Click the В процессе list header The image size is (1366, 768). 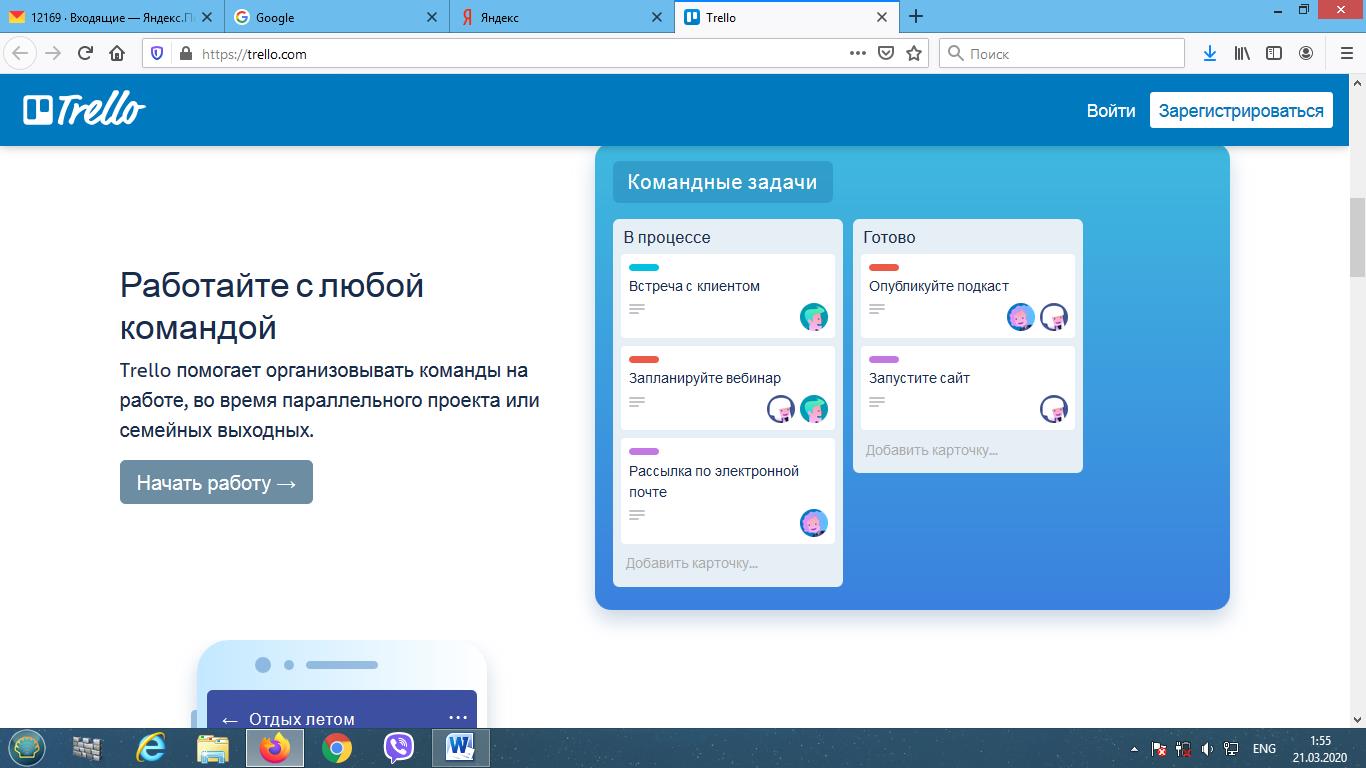tap(667, 237)
